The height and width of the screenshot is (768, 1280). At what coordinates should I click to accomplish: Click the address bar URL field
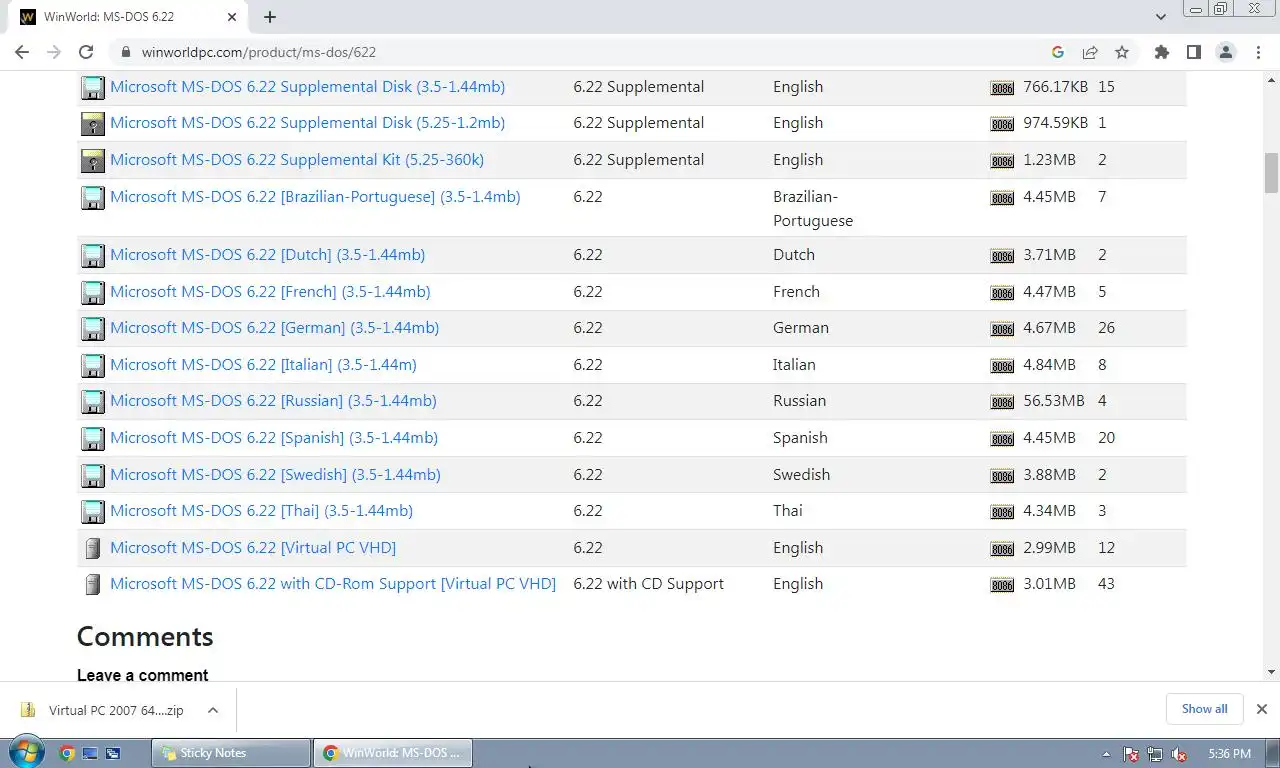click(x=580, y=52)
